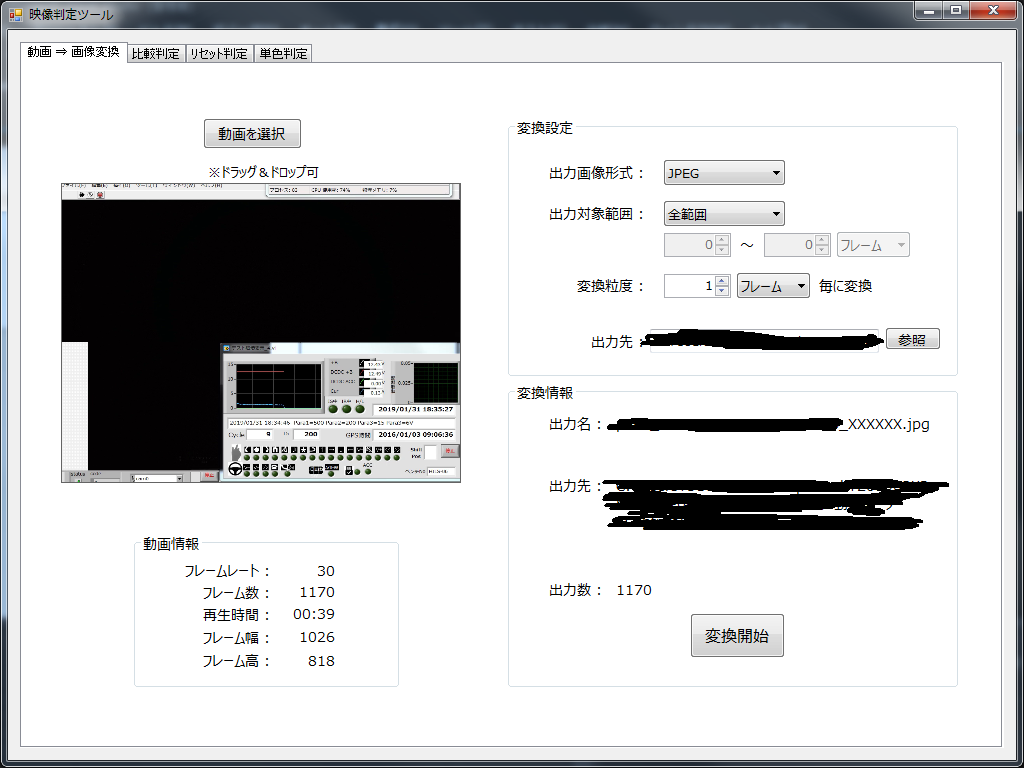Click the フレームレート value 30

(326, 571)
